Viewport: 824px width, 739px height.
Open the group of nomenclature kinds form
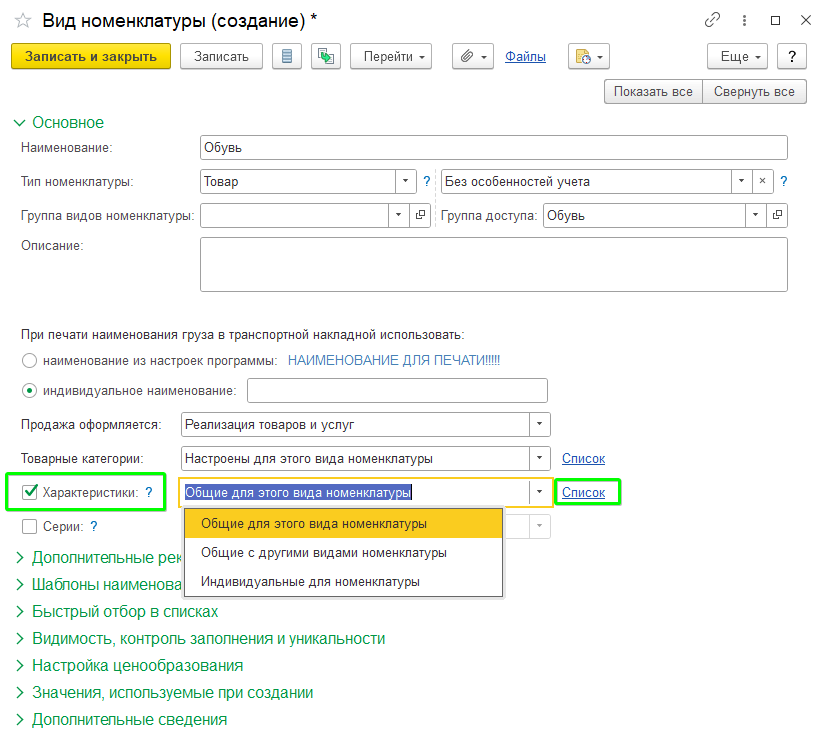[420, 215]
